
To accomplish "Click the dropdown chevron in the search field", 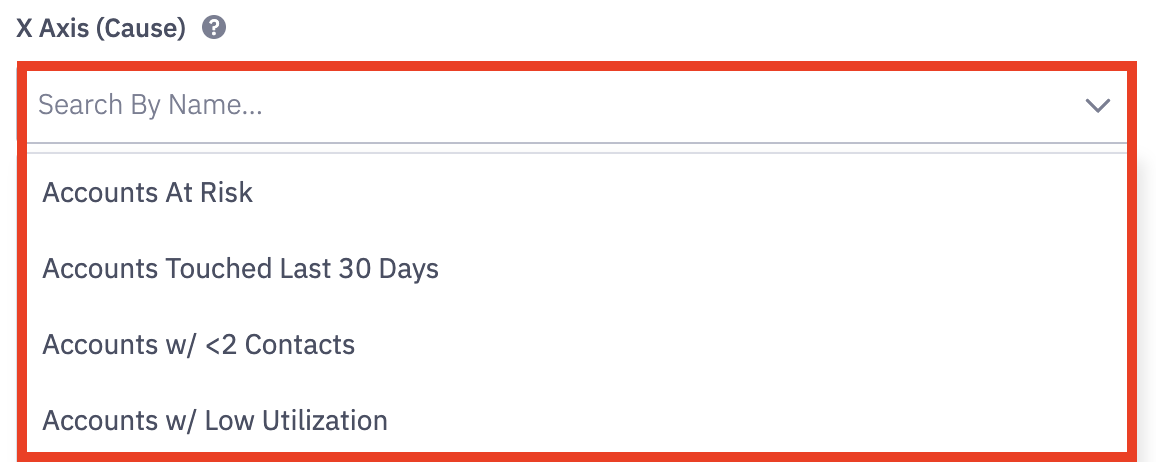I will (1097, 105).
